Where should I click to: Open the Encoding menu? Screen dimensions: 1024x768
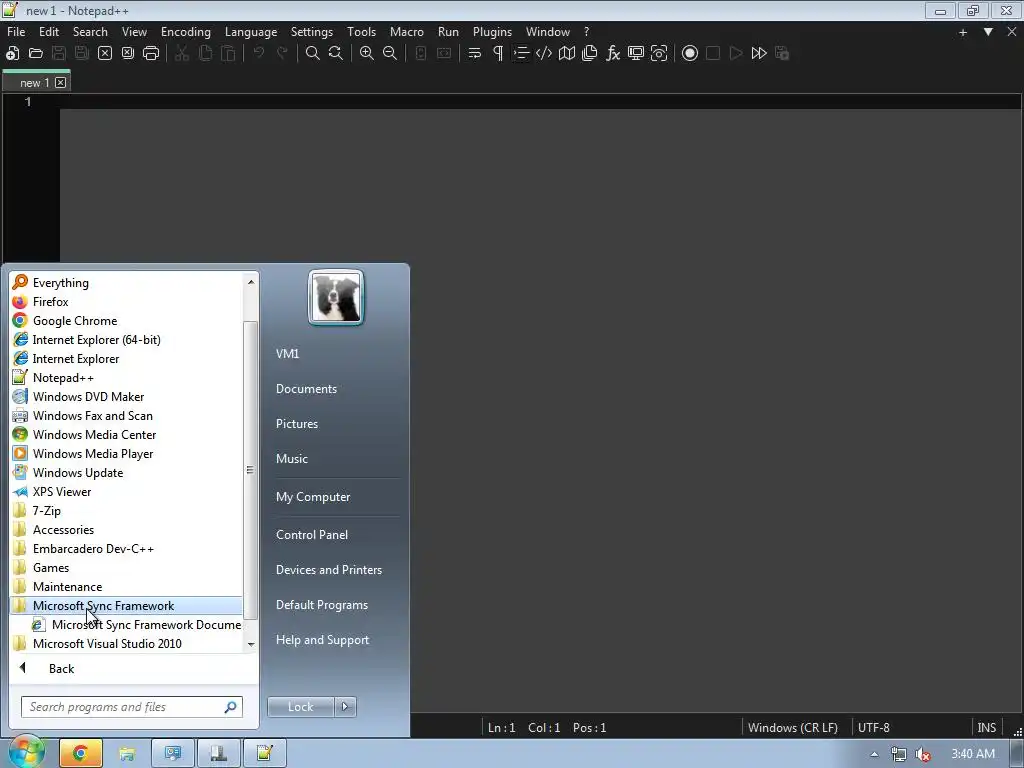tap(186, 31)
